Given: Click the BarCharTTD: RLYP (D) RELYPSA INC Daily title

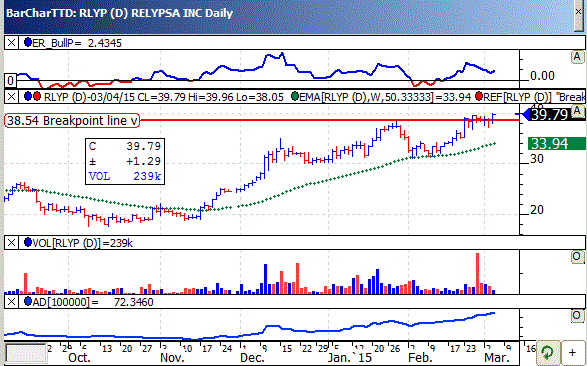Looking at the screenshot, I should click(119, 13).
